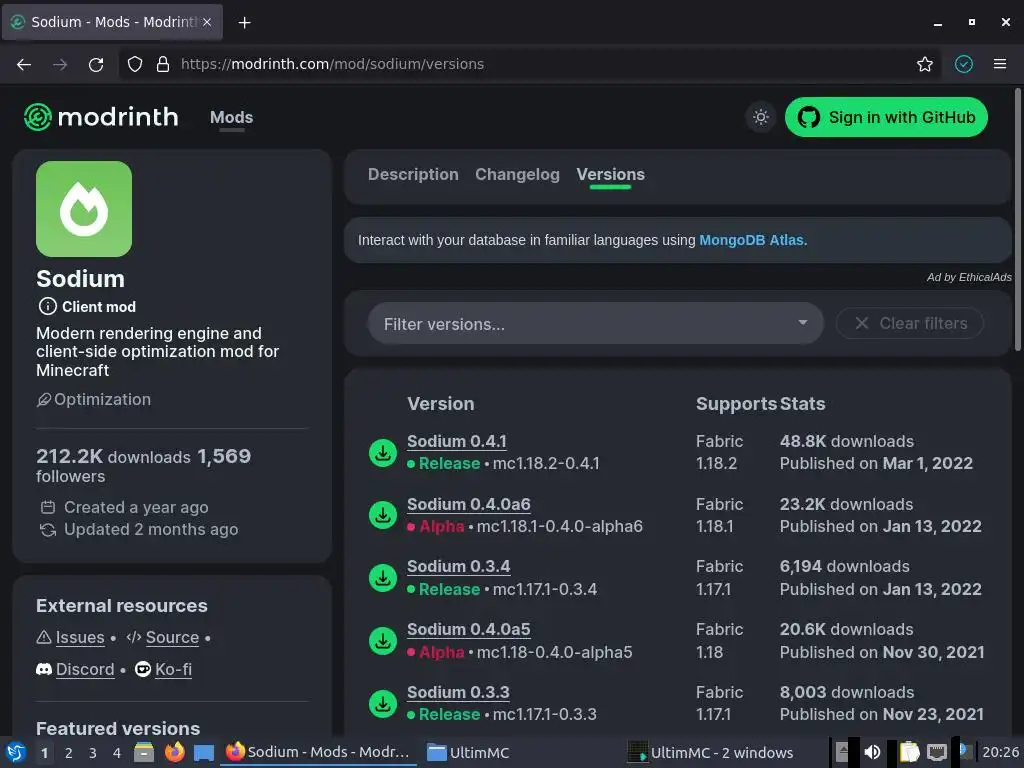Click the Clear filters button
The image size is (1024, 768).
910,323
